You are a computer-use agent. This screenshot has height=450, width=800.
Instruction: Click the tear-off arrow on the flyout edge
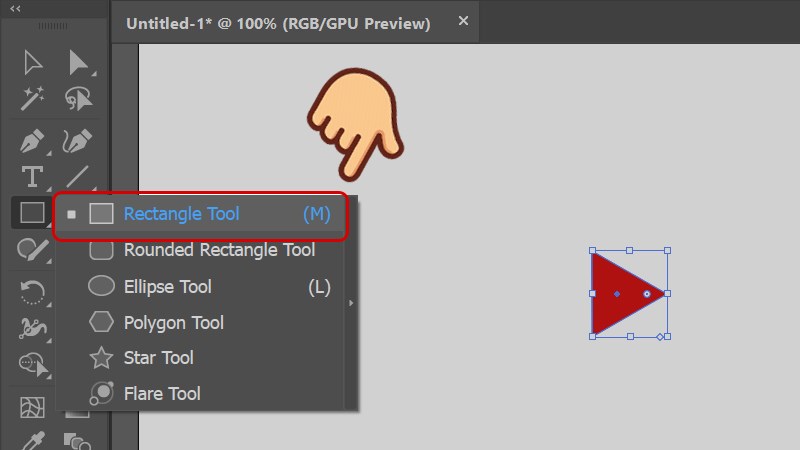tap(351, 302)
